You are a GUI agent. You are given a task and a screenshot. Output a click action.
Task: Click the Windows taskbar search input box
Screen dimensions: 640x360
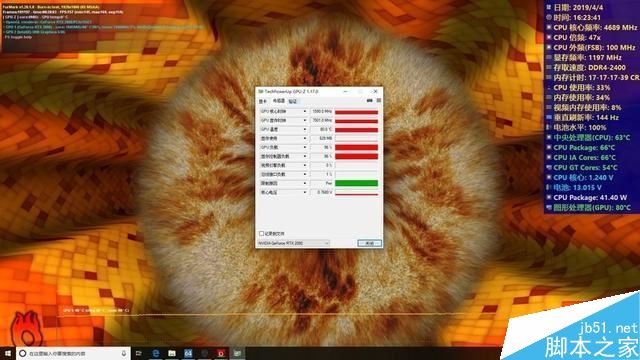pyautogui.click(x=73, y=353)
